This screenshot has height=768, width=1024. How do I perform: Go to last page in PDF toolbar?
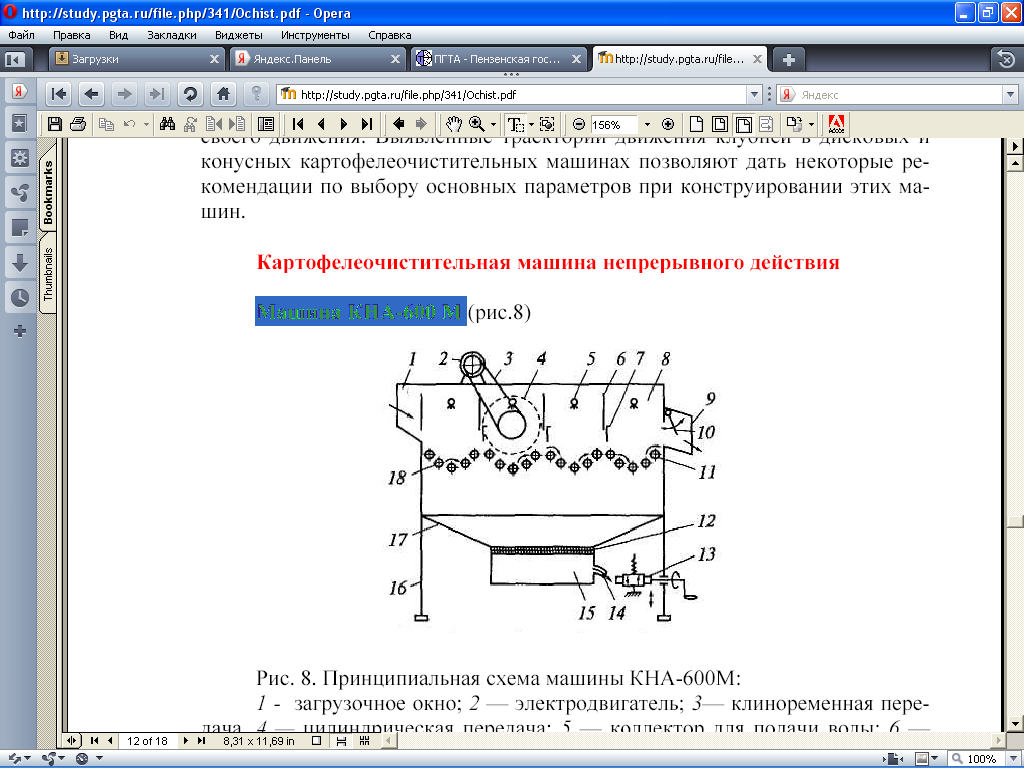pos(366,124)
